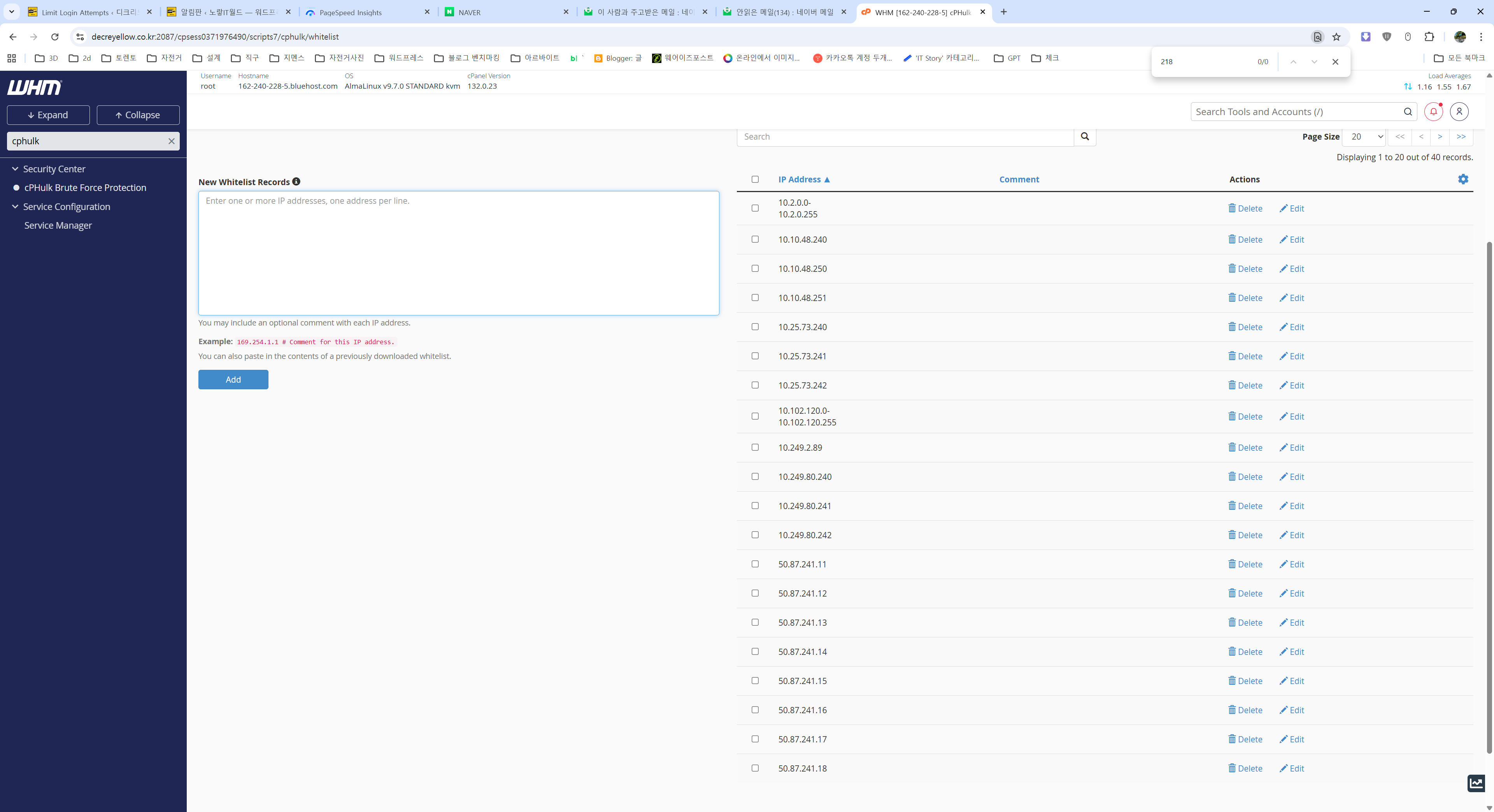
Task: Select the checkbox for 50.87.241.18
Action: [755, 768]
